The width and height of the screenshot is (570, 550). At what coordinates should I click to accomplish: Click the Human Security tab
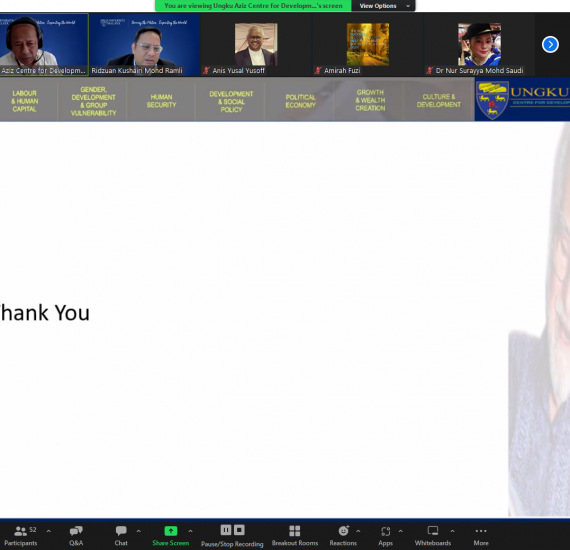pos(161,101)
